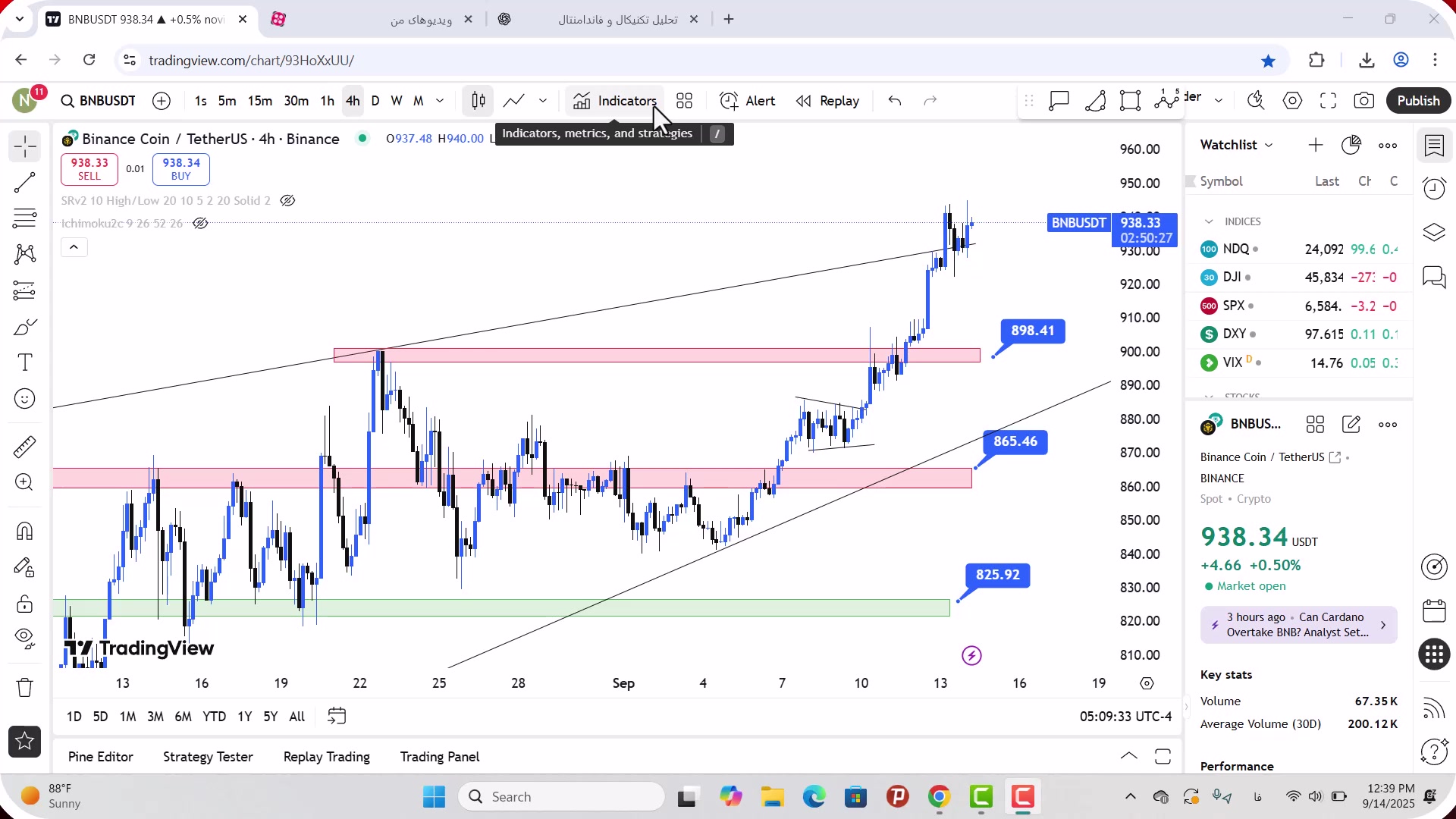Set chart range to YTD
The height and width of the screenshot is (819, 1456).
pyautogui.click(x=214, y=717)
